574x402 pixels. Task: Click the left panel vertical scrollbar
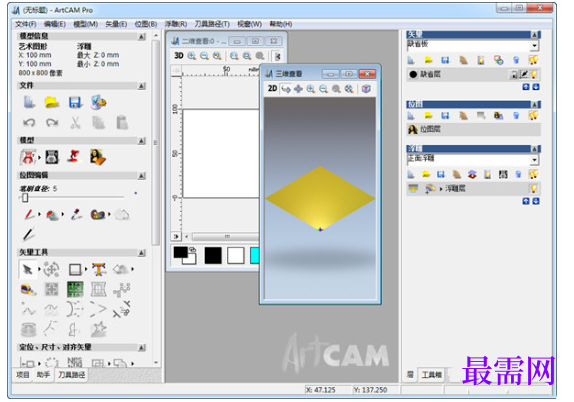(x=156, y=143)
